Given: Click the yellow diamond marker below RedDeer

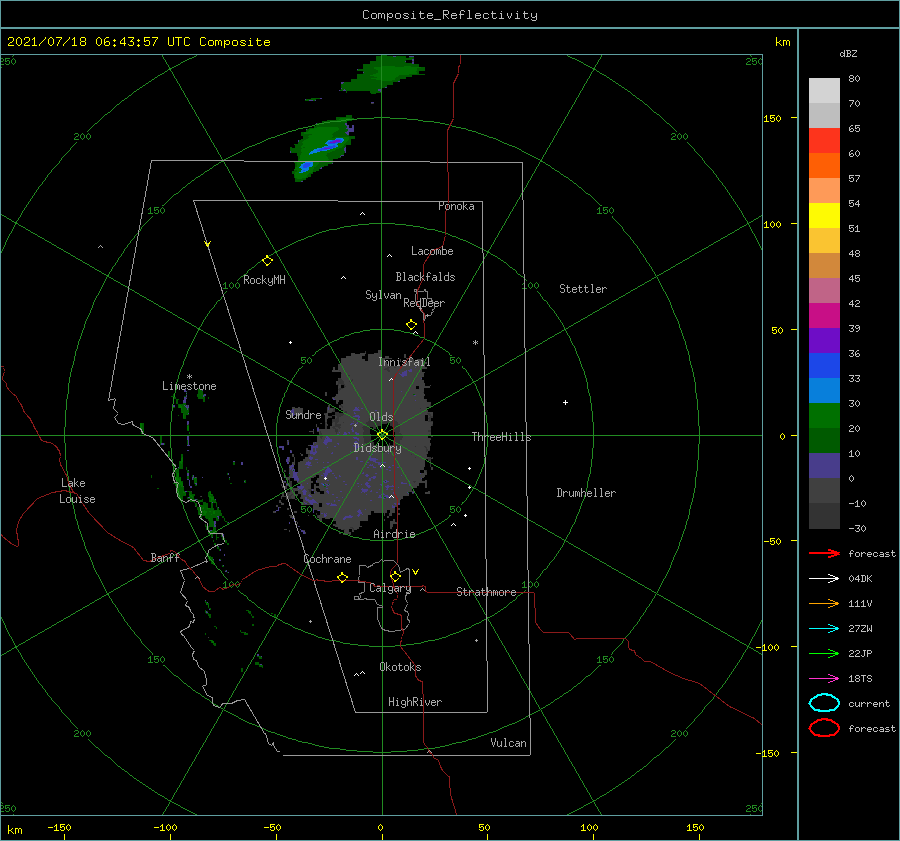Looking at the screenshot, I should [x=412, y=325].
